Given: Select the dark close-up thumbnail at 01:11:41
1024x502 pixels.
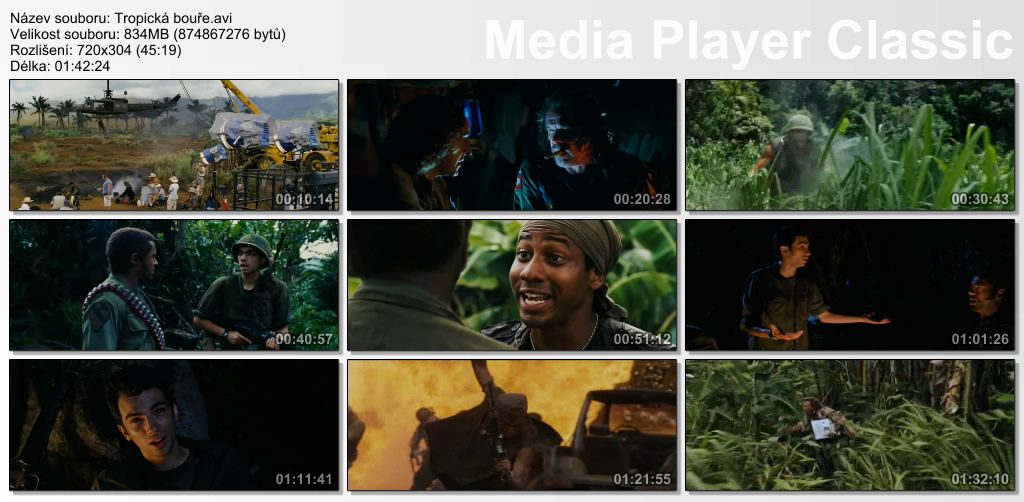Looking at the screenshot, I should click(x=174, y=425).
